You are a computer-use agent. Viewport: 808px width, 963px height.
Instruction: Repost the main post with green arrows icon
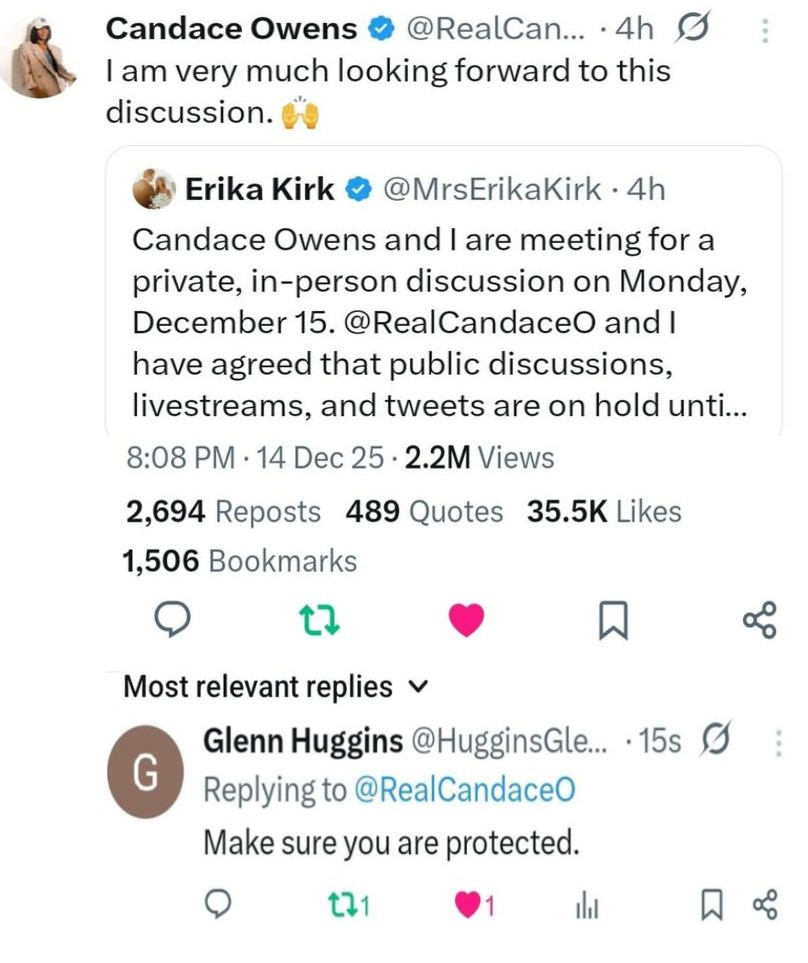click(x=321, y=621)
